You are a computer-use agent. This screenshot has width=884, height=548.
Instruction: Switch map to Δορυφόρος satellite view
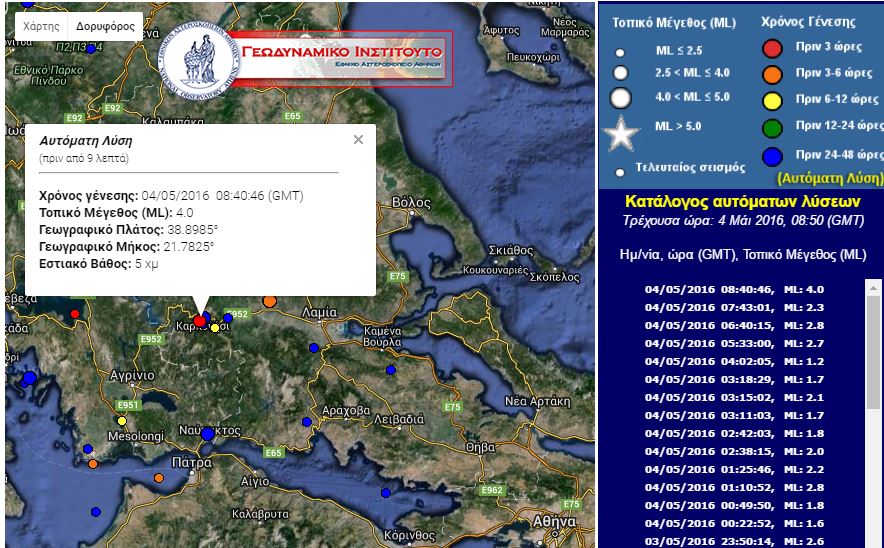(105, 26)
